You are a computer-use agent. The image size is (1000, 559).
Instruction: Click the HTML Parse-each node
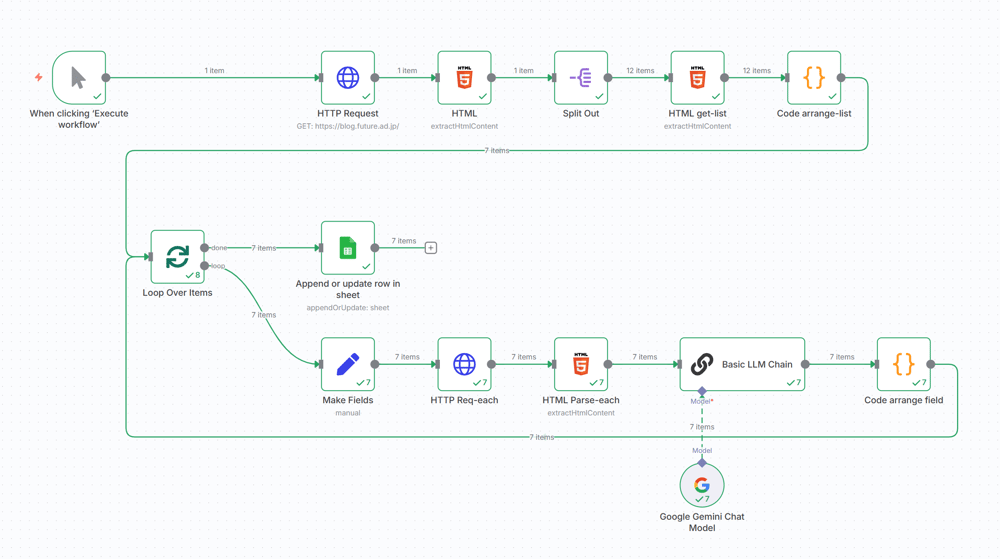(x=581, y=364)
